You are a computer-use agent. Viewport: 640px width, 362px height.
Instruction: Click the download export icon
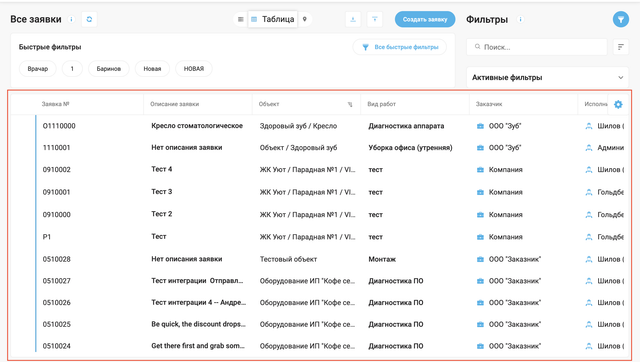353,19
